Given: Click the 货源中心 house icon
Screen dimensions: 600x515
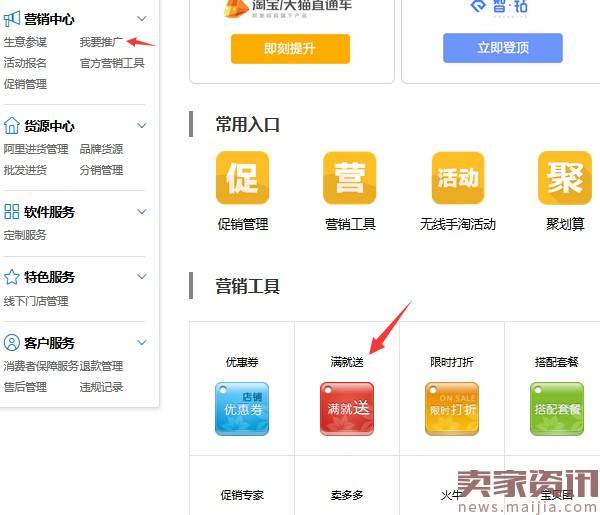Looking at the screenshot, I should coord(11,125).
